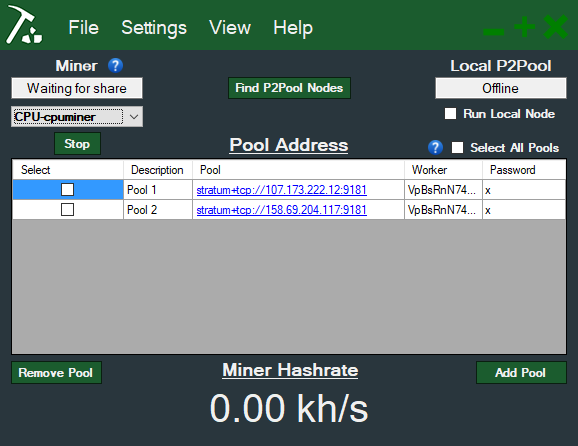Open the File menu
The width and height of the screenshot is (578, 446).
(x=84, y=28)
